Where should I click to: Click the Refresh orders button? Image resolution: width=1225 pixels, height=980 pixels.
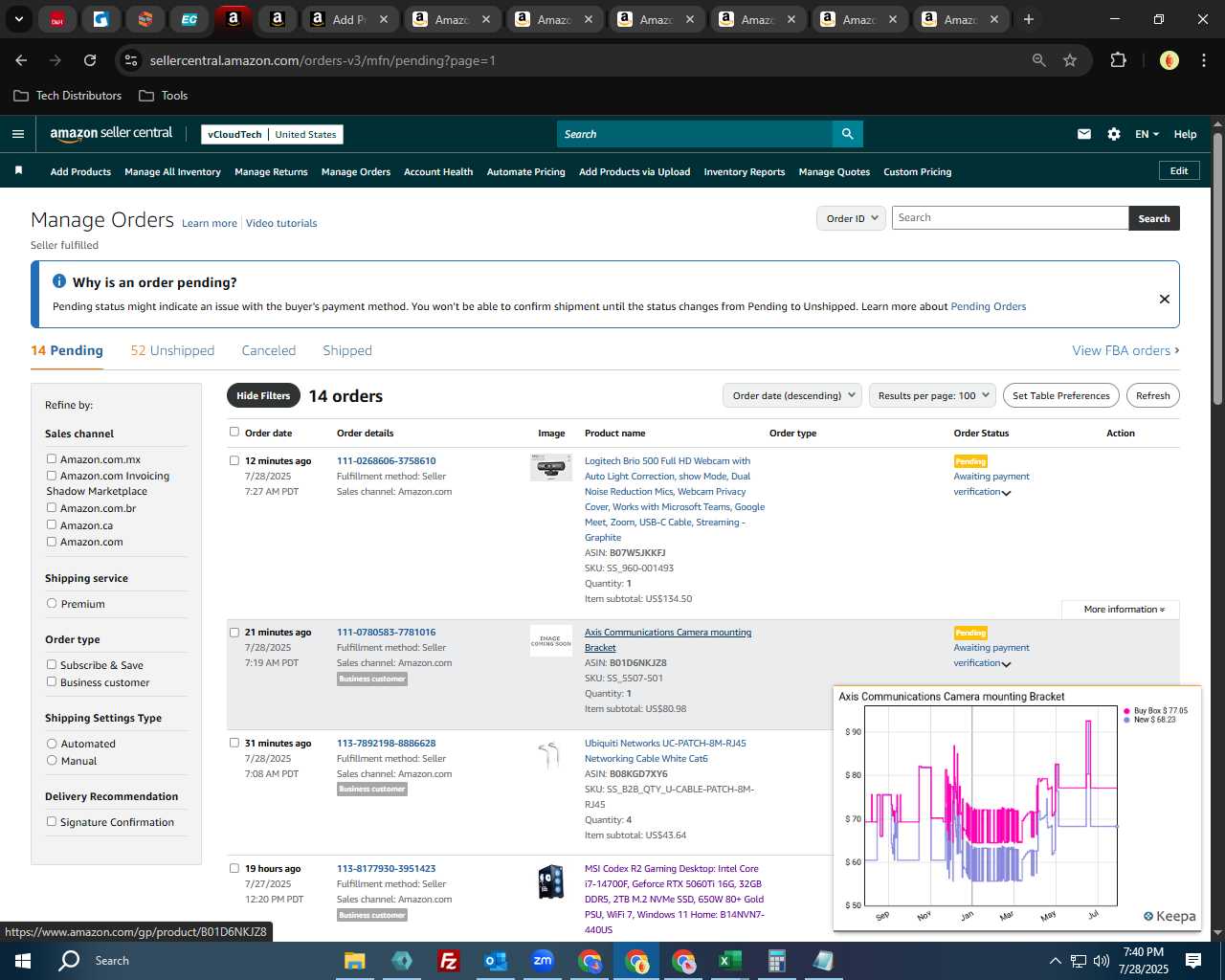point(1152,395)
